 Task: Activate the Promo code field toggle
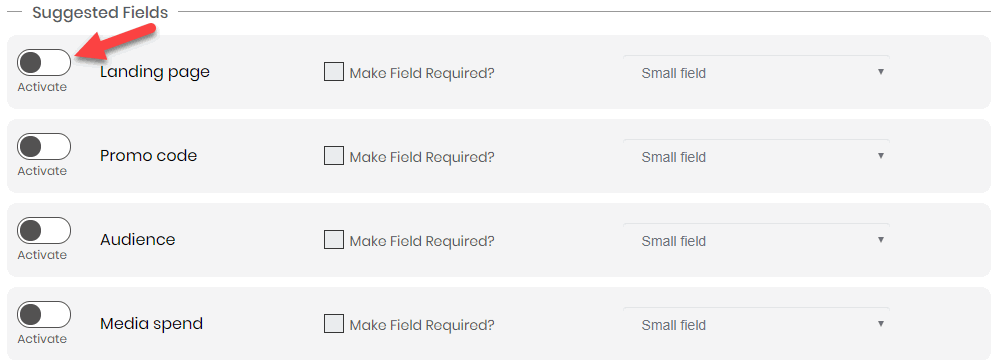click(44, 146)
